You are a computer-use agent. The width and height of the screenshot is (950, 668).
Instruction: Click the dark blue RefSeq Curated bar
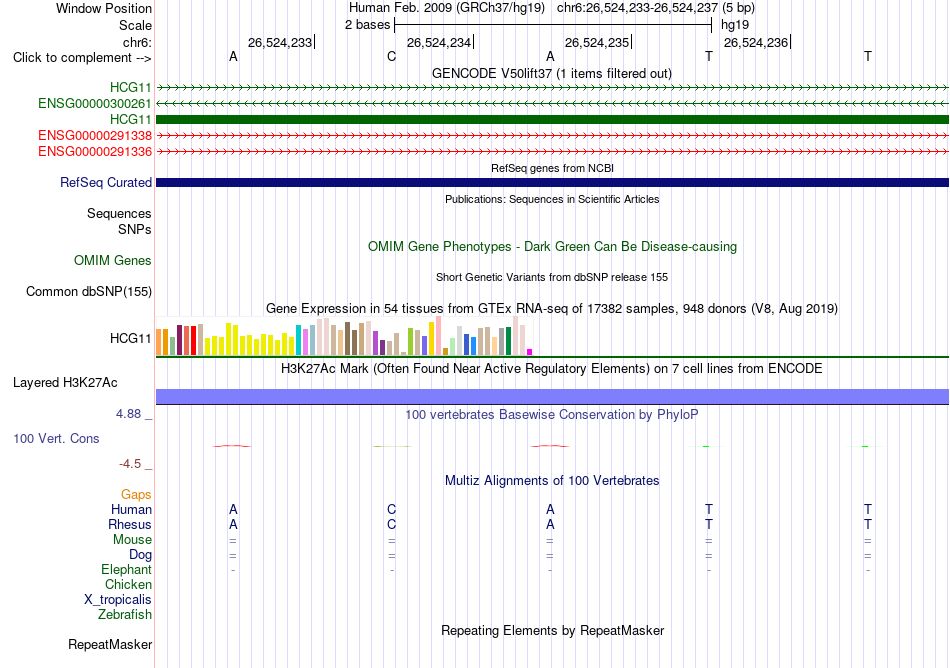click(x=552, y=182)
